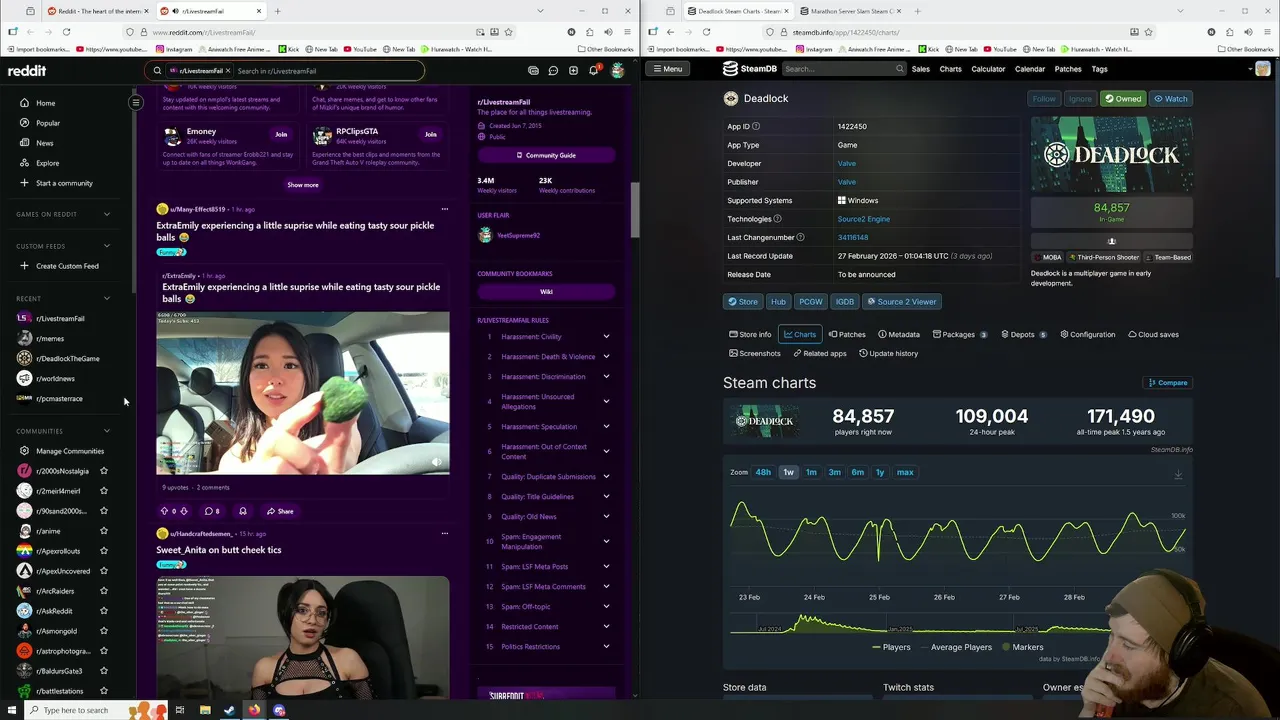The height and width of the screenshot is (720, 1280).
Task: Open SteamDB Calculator menu item
Action: pos(988,69)
